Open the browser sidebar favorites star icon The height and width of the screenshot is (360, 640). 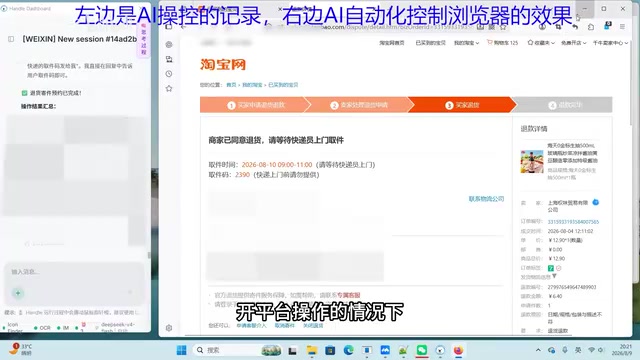point(169,89)
